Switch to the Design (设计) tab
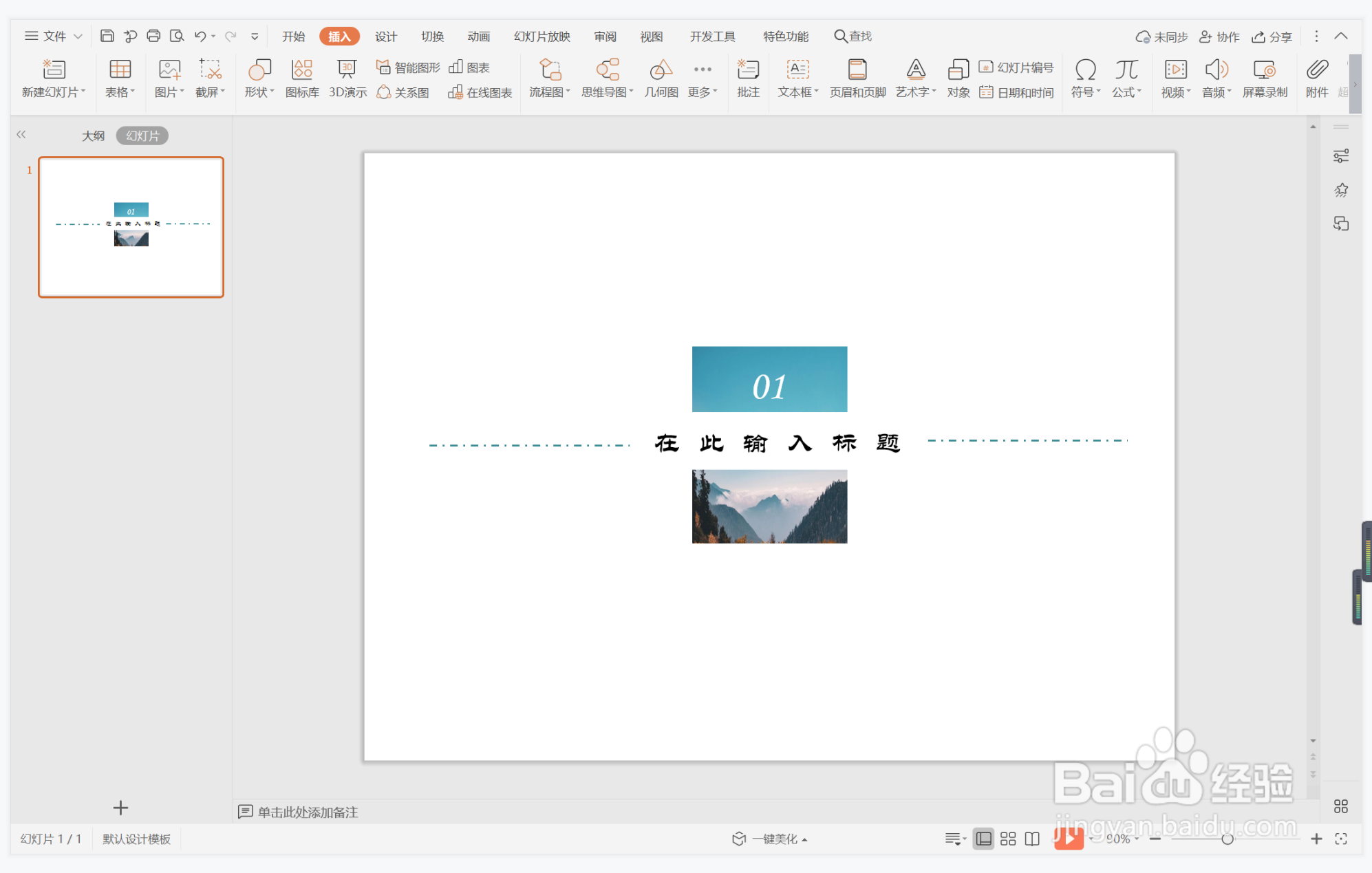This screenshot has height=873, width=1372. (x=386, y=36)
